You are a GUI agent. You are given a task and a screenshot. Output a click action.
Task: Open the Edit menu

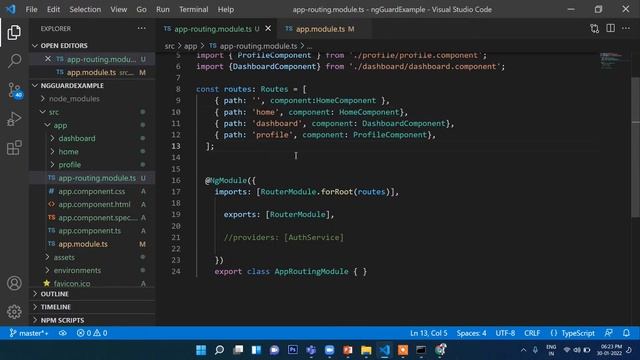53,9
